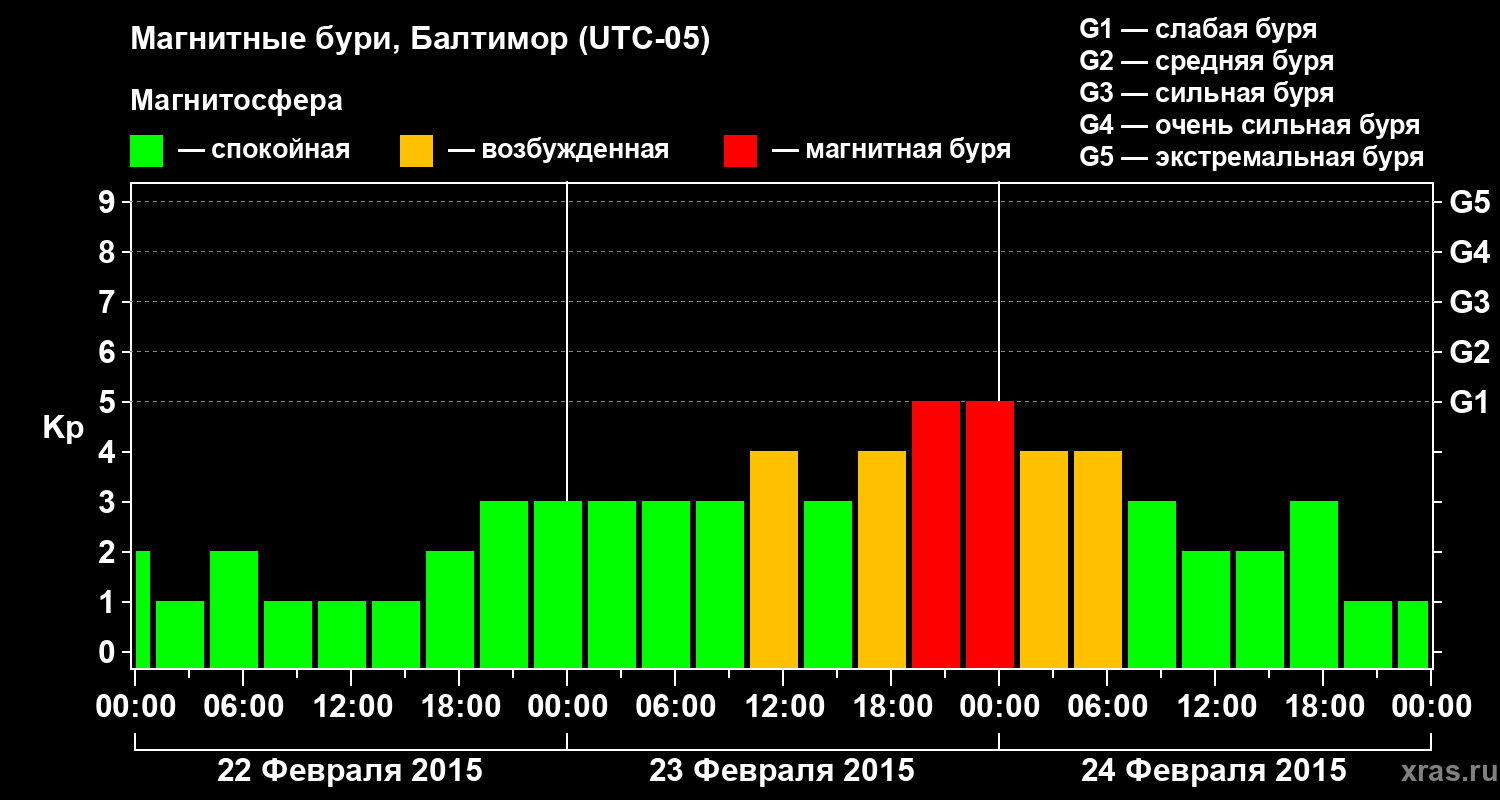Click the first orange bar near 12:00 on 23 February
The width and height of the screenshot is (1500, 800).
tap(774, 559)
